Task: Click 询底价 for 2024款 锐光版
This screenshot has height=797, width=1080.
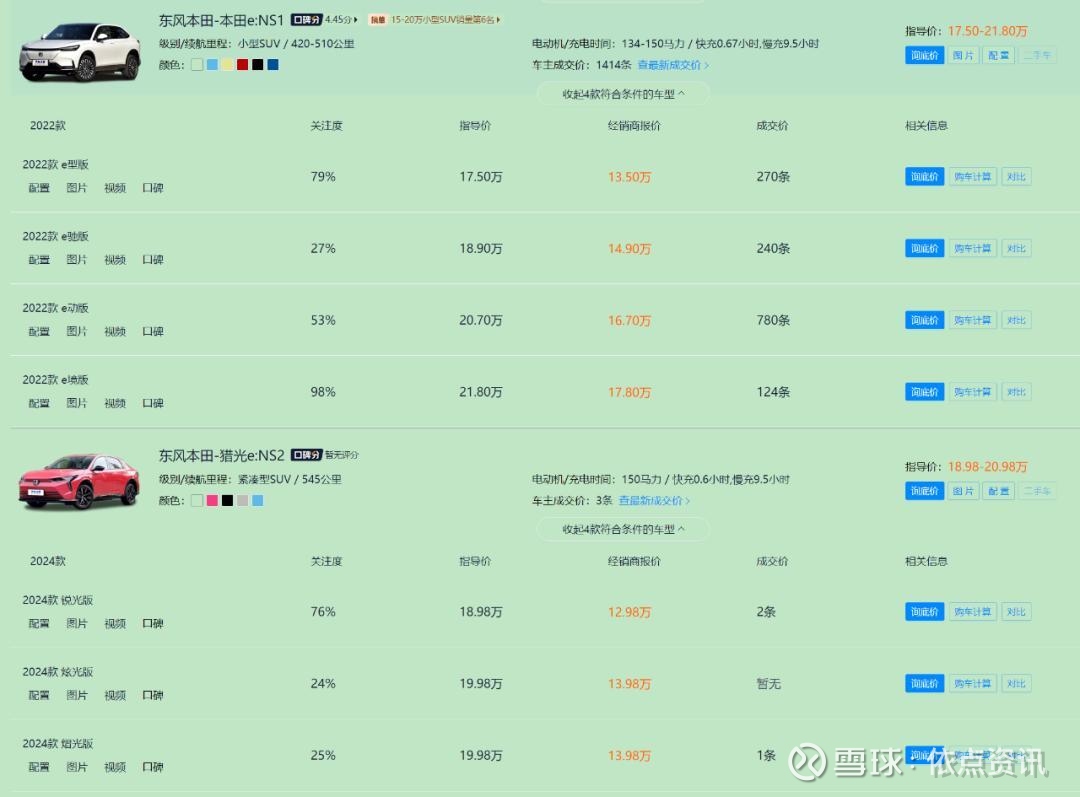Action: pos(924,612)
